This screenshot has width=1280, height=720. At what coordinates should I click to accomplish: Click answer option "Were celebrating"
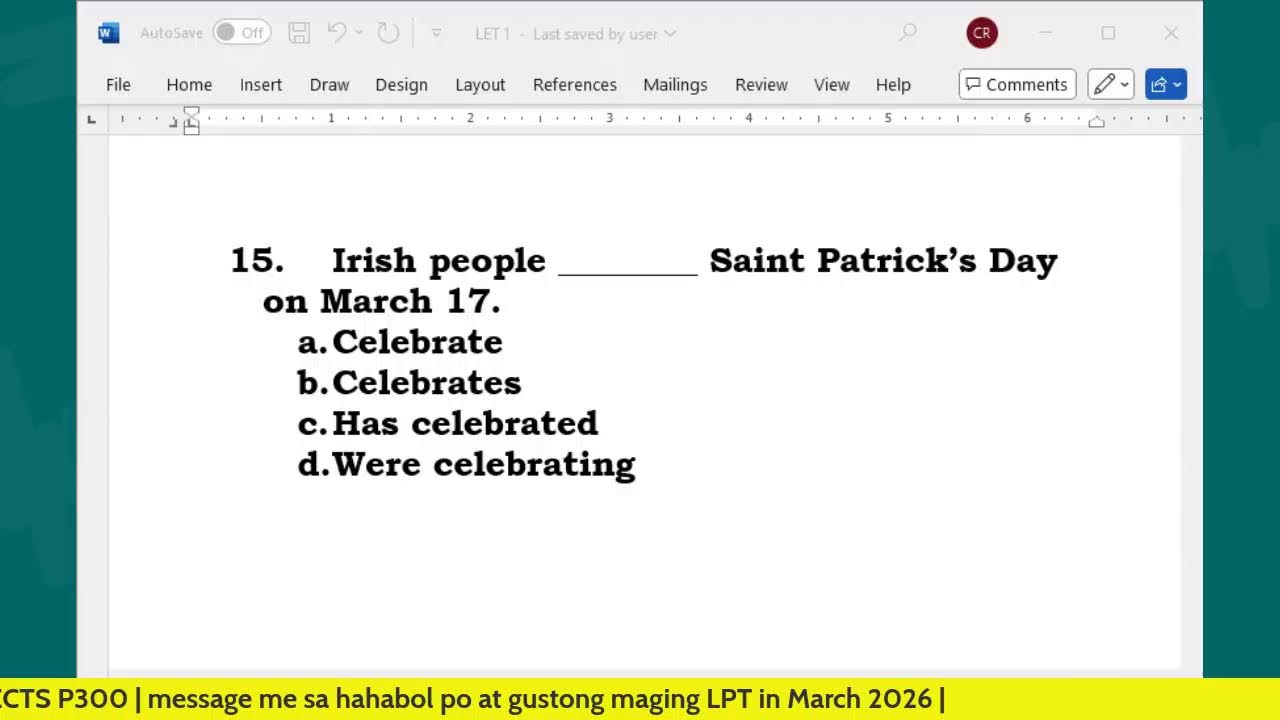tap(484, 465)
